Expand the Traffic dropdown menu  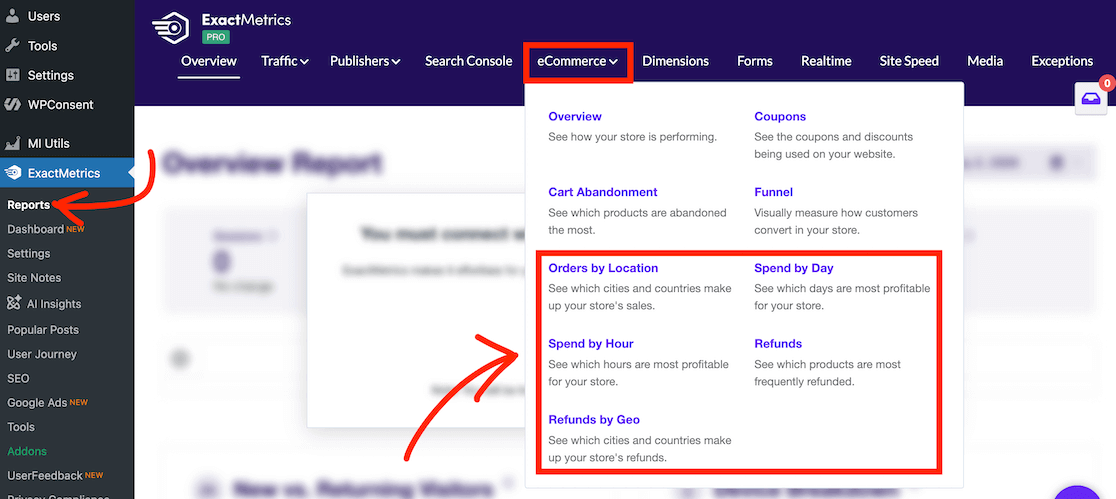285,61
